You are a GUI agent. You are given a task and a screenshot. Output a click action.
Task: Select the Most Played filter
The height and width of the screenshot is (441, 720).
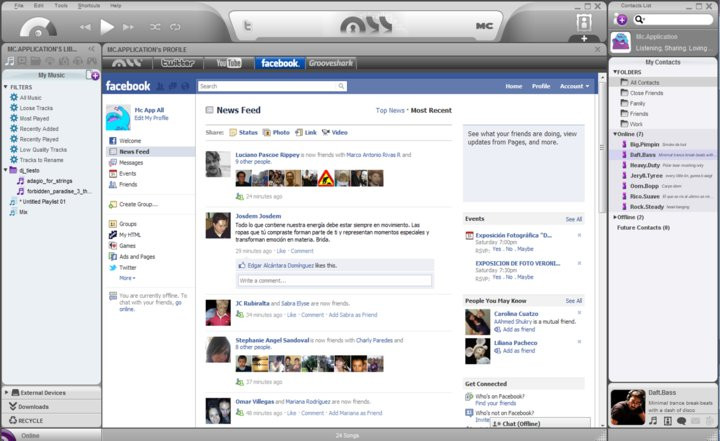pos(34,119)
